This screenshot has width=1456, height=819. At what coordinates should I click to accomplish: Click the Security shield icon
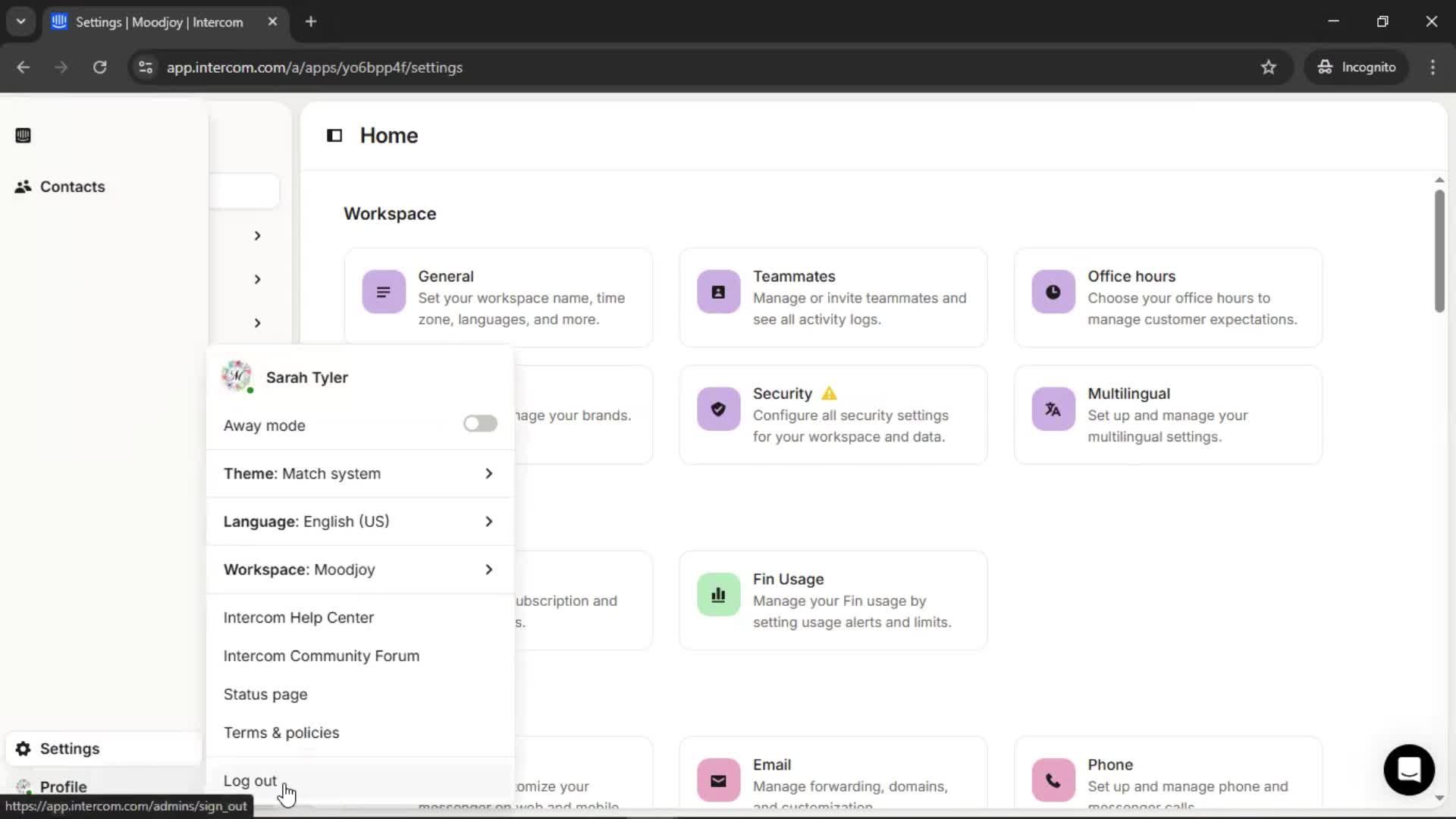coord(718,409)
